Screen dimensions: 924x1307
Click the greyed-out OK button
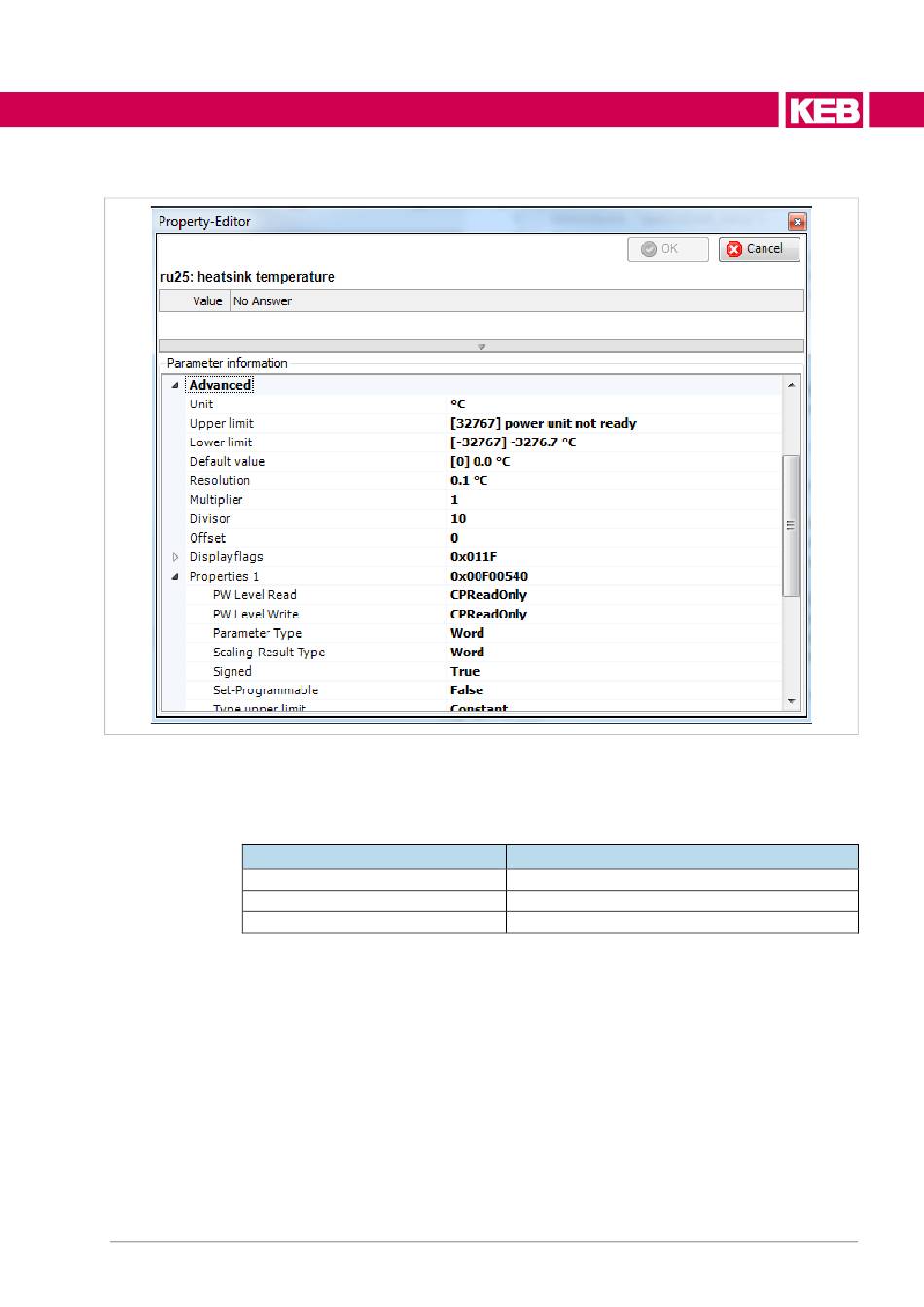667,249
